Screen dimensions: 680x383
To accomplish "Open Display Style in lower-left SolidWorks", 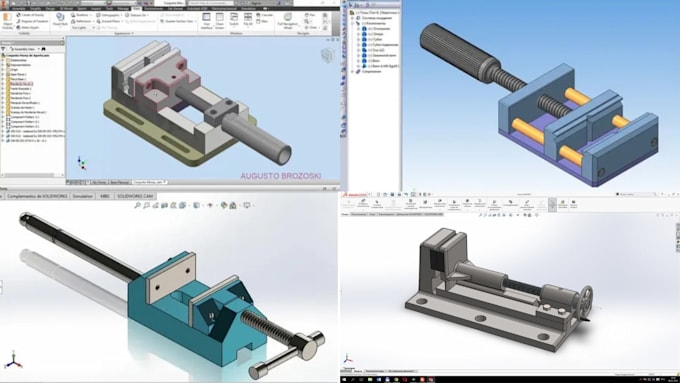I will [197, 205].
